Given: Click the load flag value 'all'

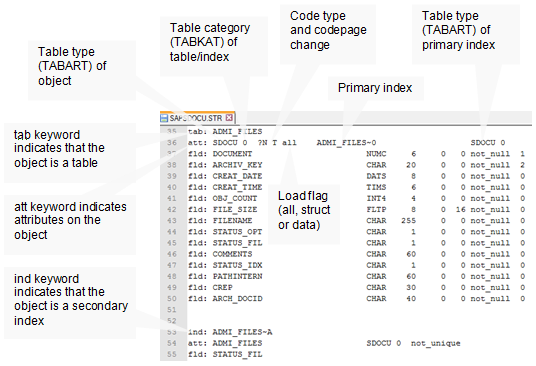Looking at the screenshot, I should pos(289,143).
